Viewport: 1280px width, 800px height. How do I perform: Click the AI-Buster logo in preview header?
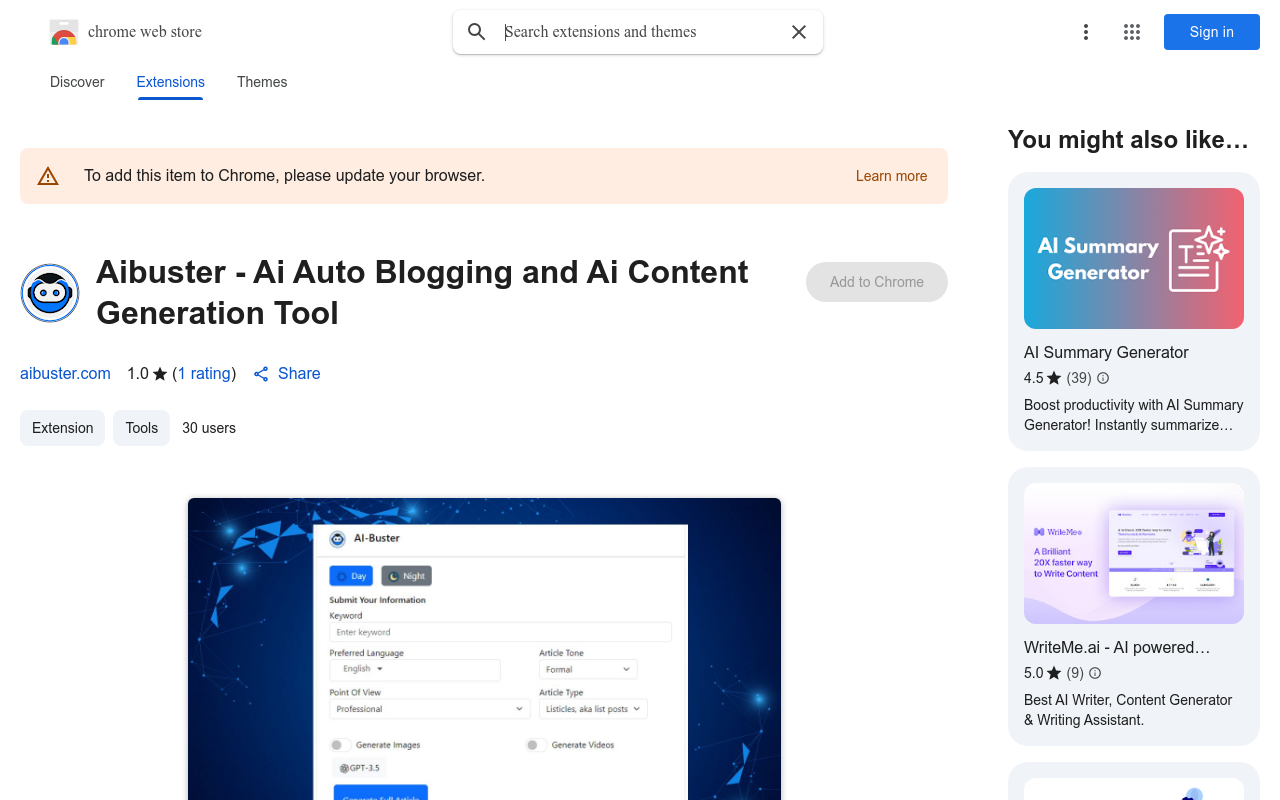pyautogui.click(x=337, y=539)
